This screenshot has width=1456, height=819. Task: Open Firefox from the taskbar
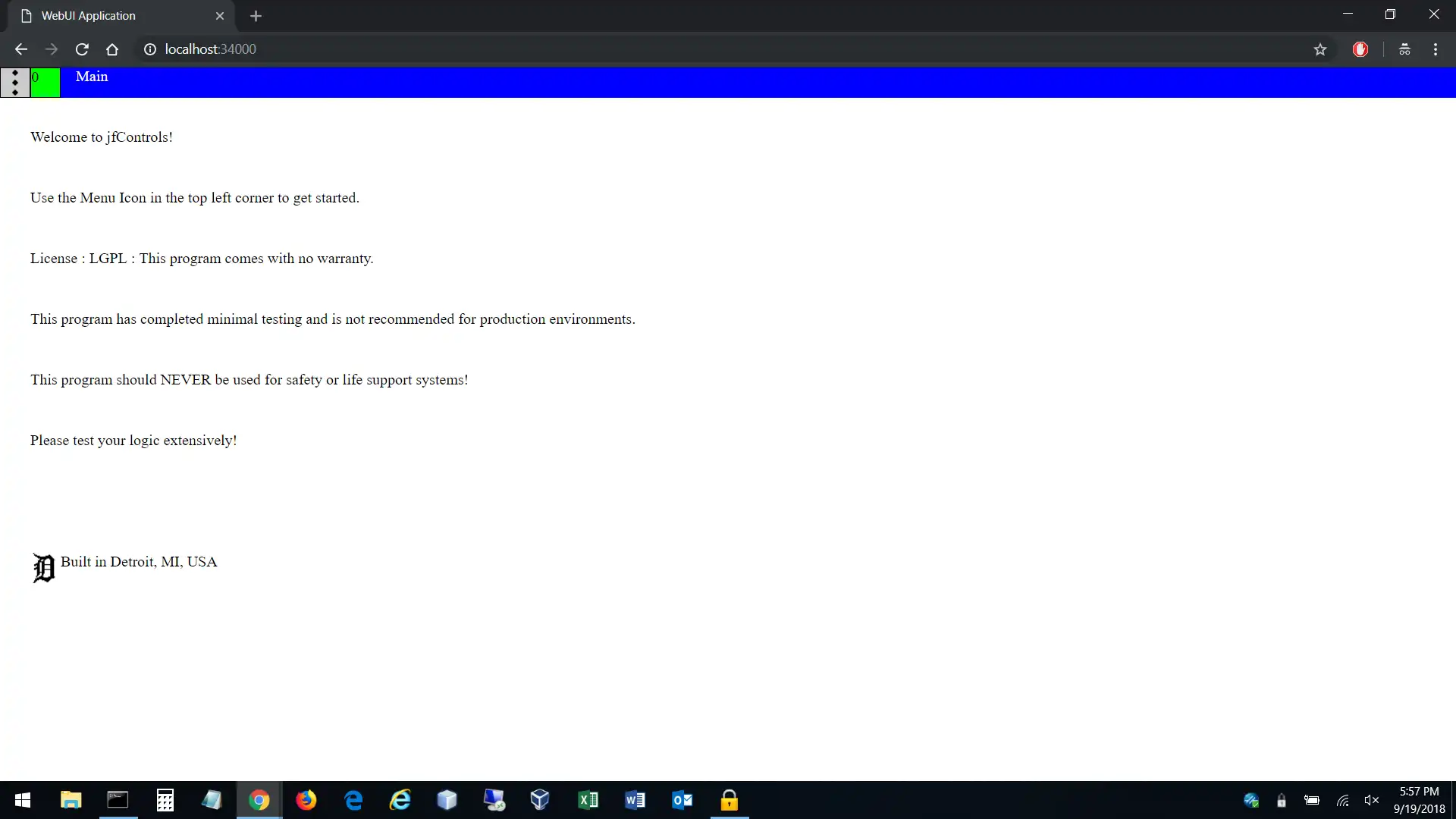point(306,800)
